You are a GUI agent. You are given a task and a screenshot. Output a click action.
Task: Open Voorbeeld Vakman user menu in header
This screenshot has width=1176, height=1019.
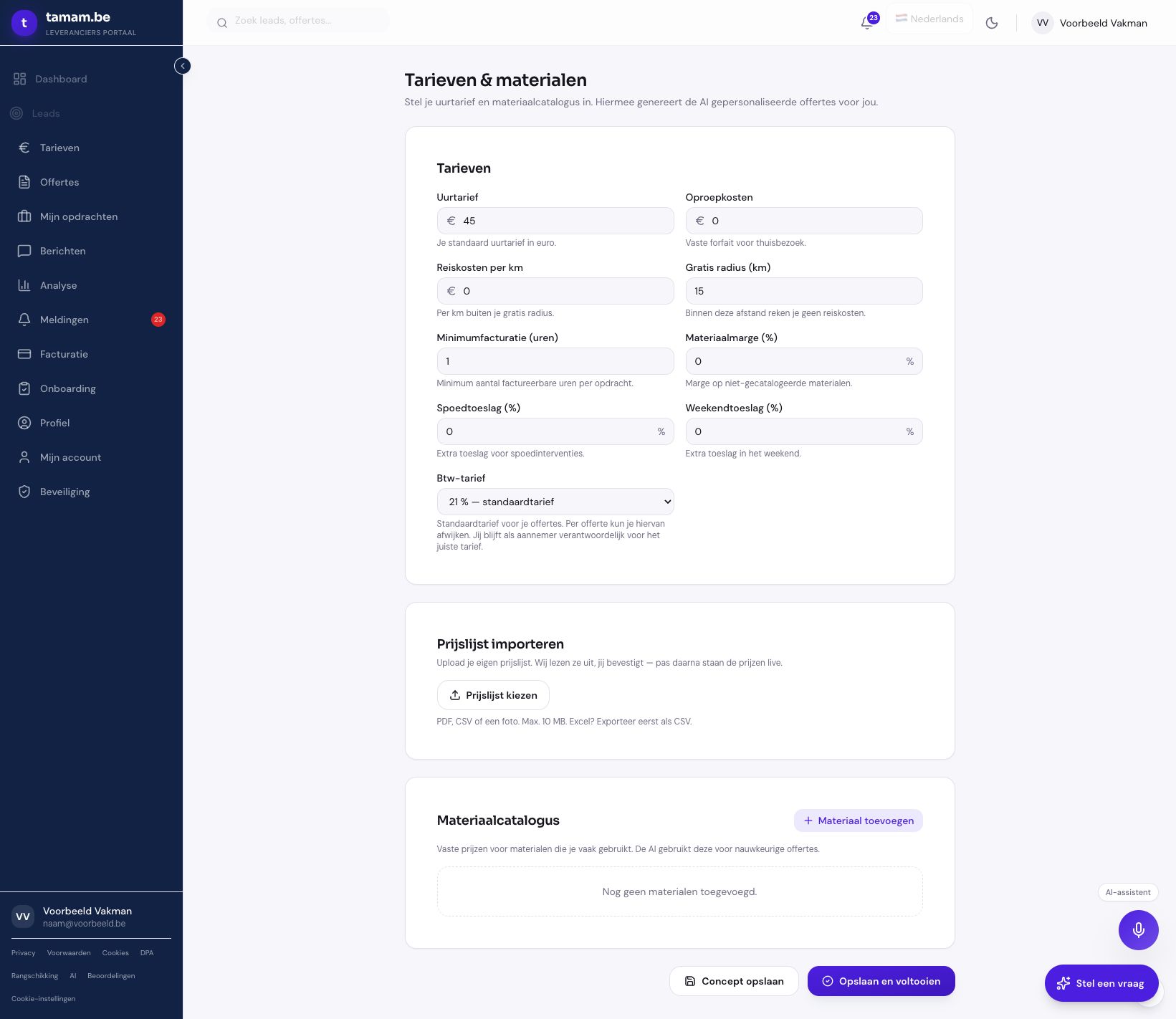pyautogui.click(x=1090, y=23)
